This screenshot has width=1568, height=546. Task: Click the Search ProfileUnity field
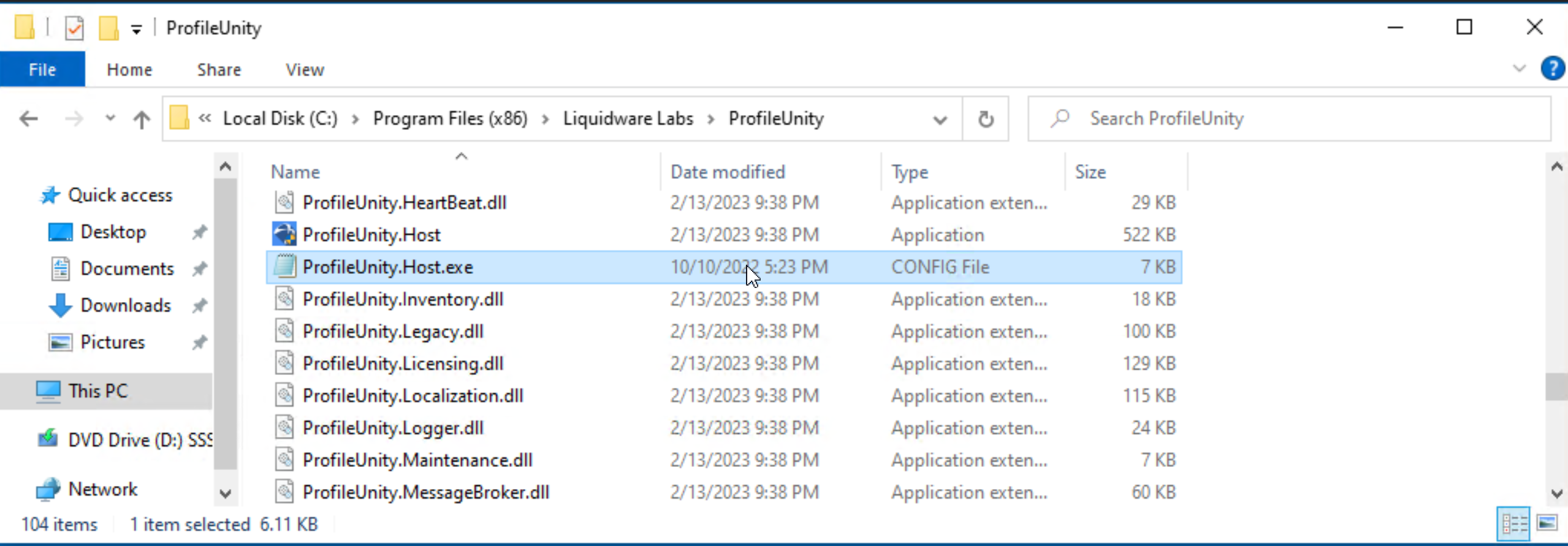click(1290, 118)
